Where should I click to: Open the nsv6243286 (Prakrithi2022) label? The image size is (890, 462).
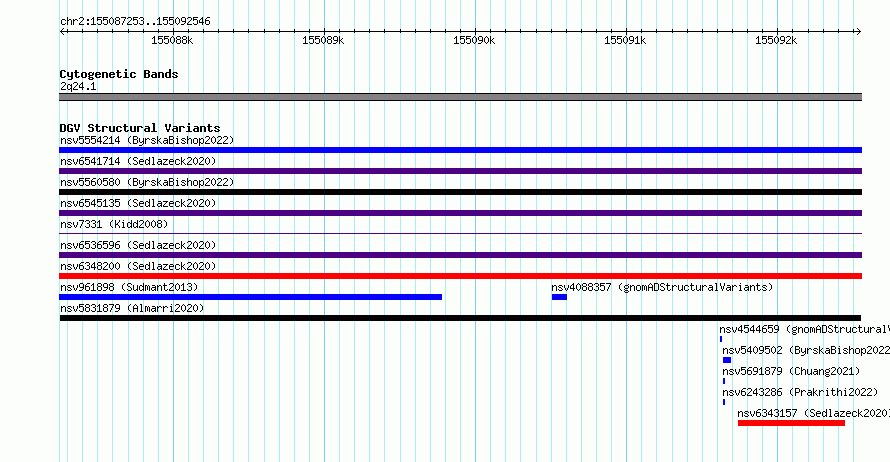point(800,392)
